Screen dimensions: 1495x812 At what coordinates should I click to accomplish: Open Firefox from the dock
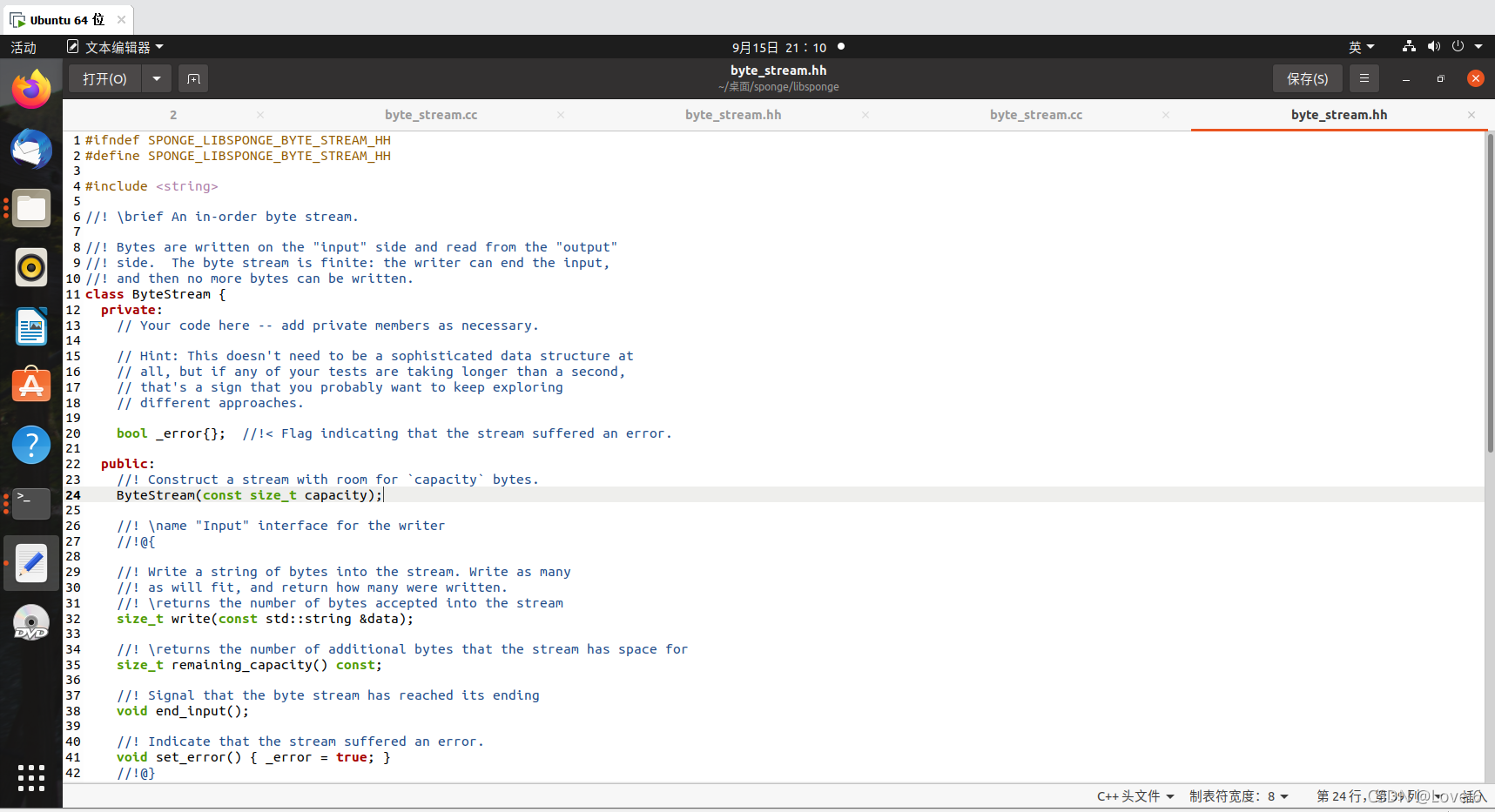point(31,89)
